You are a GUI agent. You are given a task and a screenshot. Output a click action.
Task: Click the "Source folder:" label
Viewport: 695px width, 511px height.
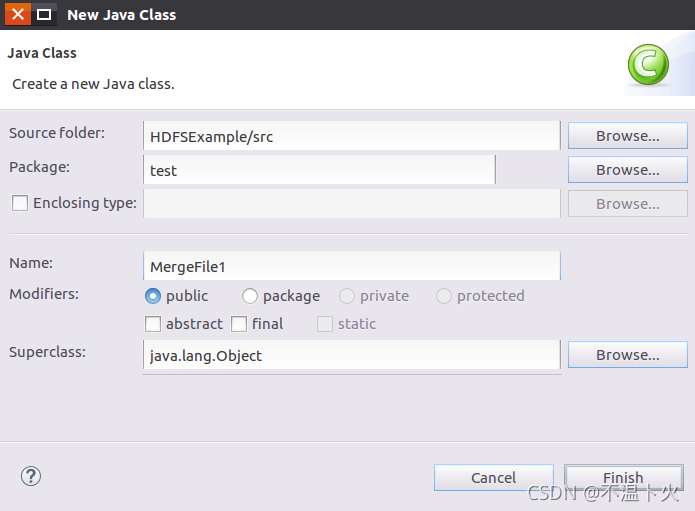coord(57,133)
